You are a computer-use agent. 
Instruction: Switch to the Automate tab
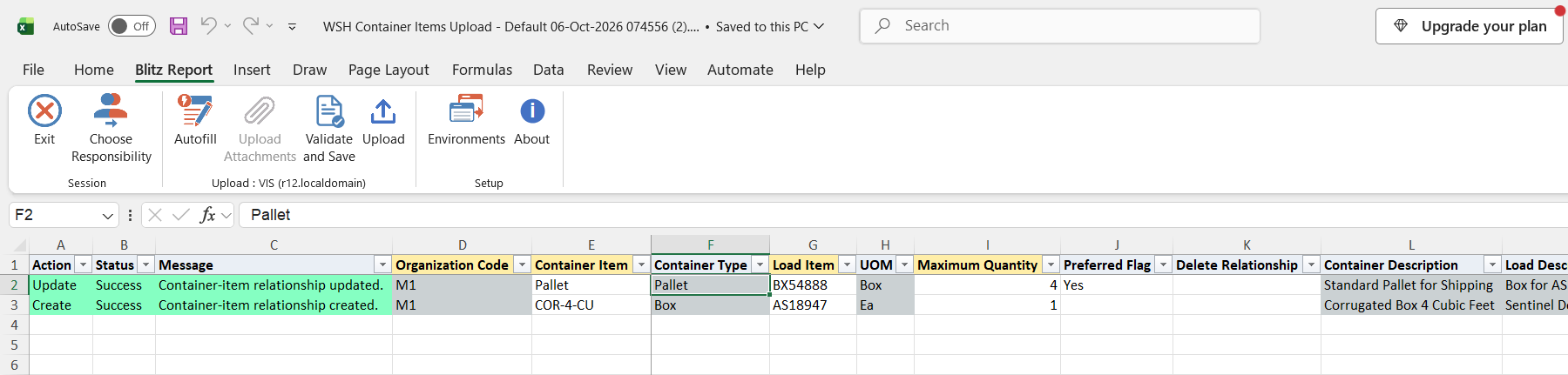tap(740, 70)
